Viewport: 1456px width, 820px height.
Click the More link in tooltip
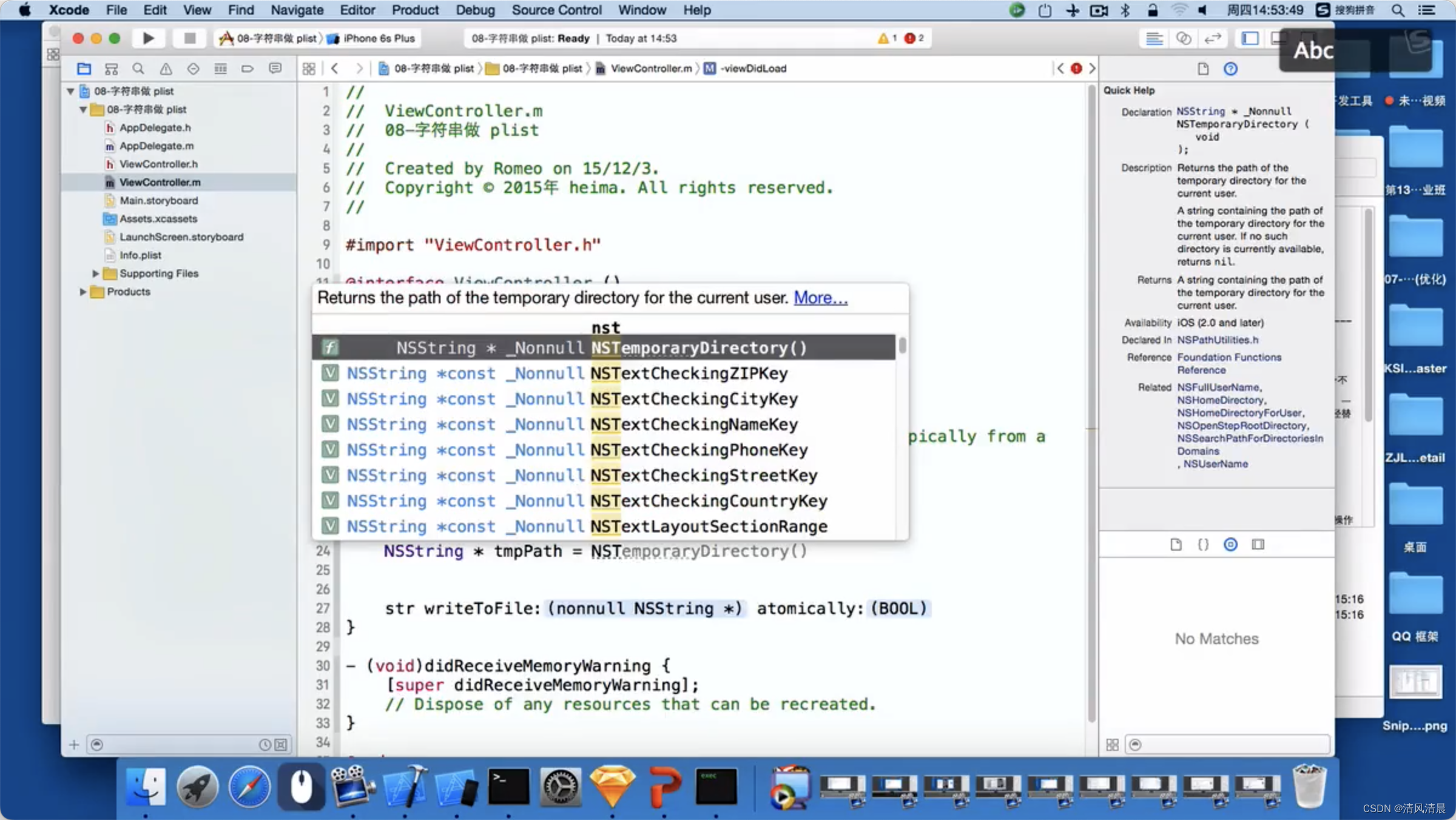point(820,298)
